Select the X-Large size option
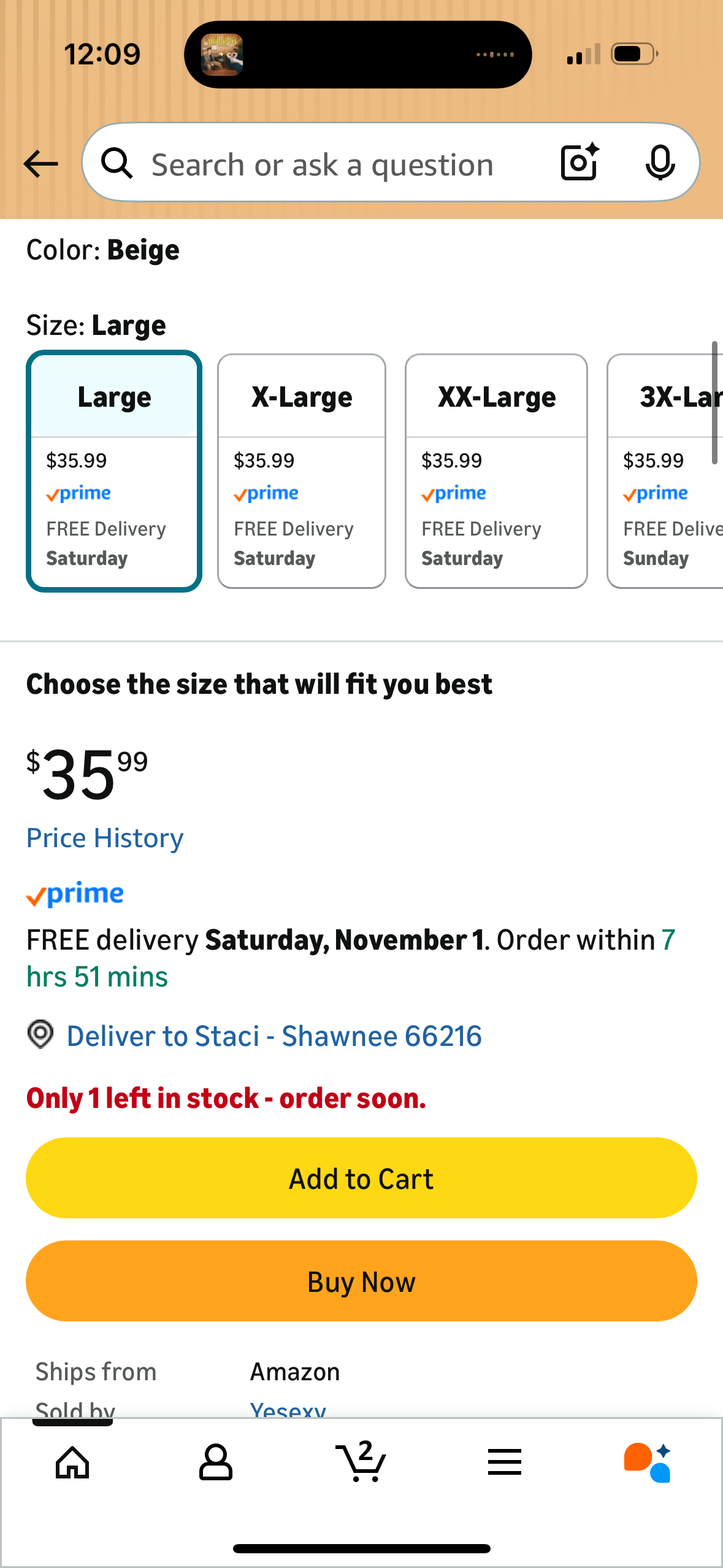This screenshot has width=723, height=1568. (302, 471)
